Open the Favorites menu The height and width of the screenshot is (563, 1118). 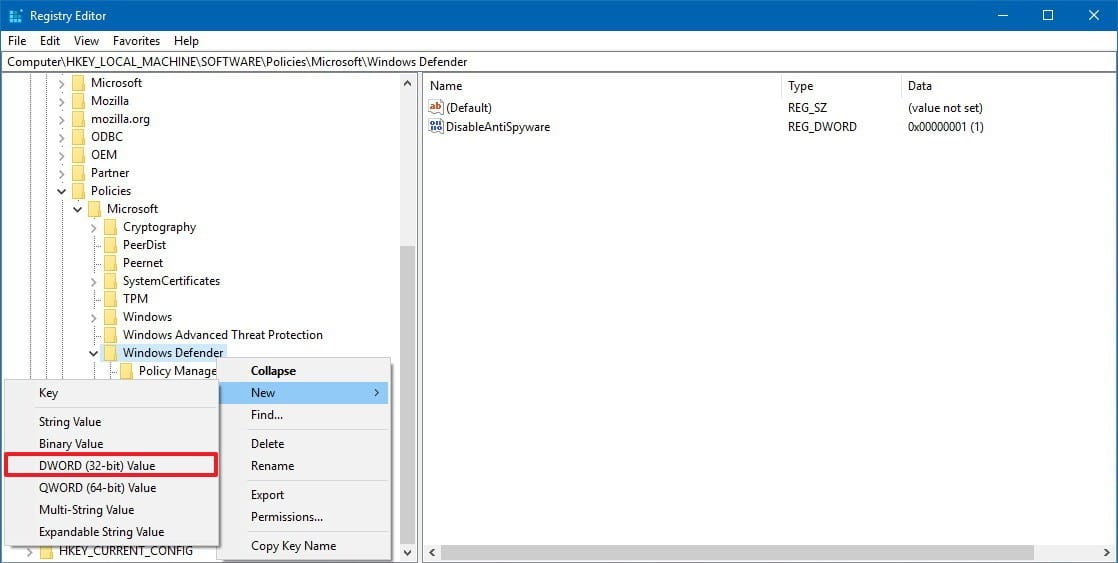click(136, 41)
